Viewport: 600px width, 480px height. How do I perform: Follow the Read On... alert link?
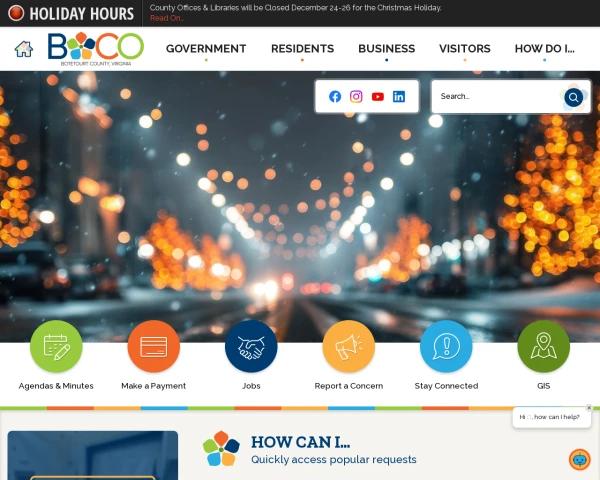(x=167, y=18)
